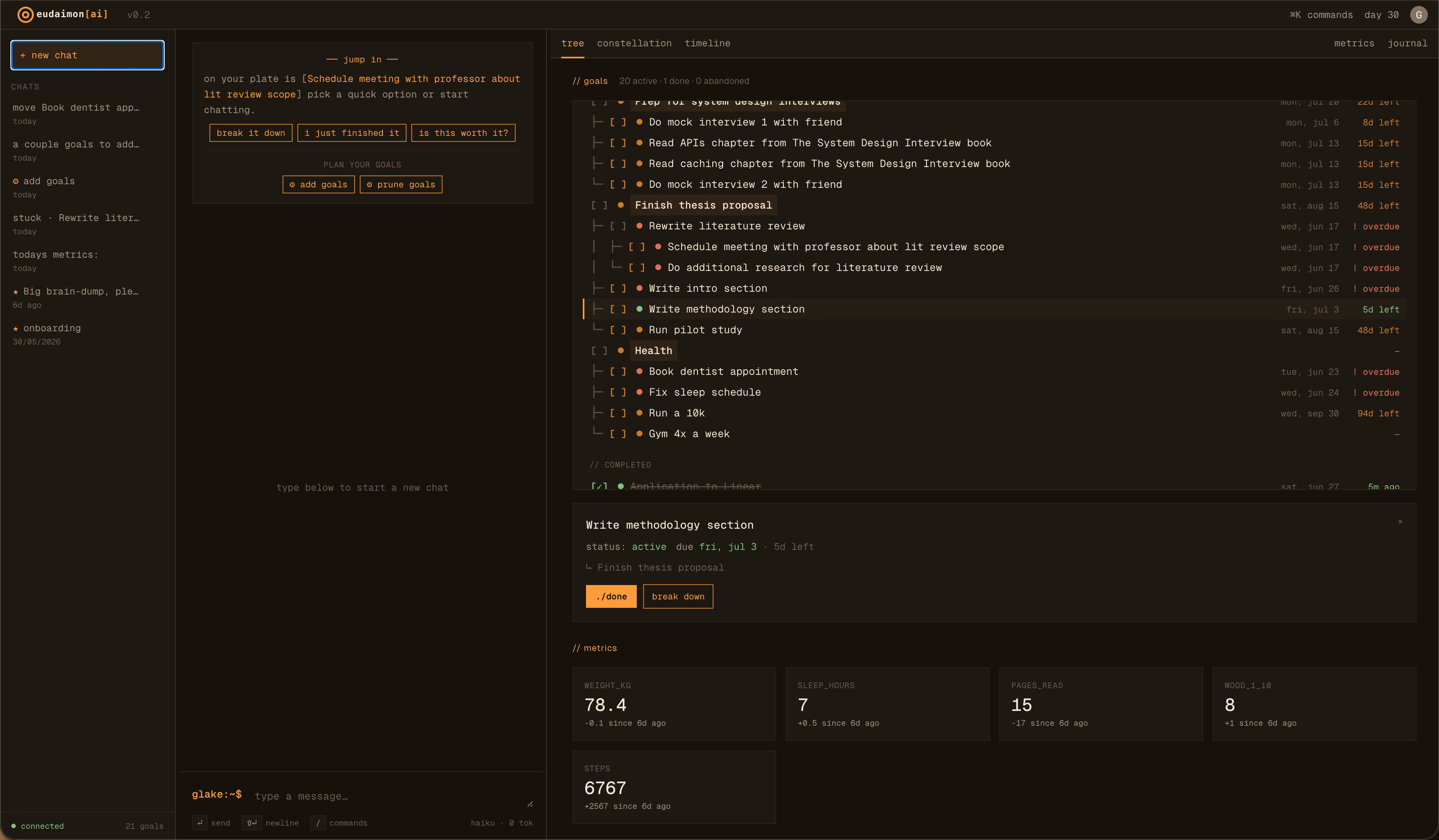Image resolution: width=1439 pixels, height=840 pixels.
Task: Click the prune goals button
Action: [401, 185]
